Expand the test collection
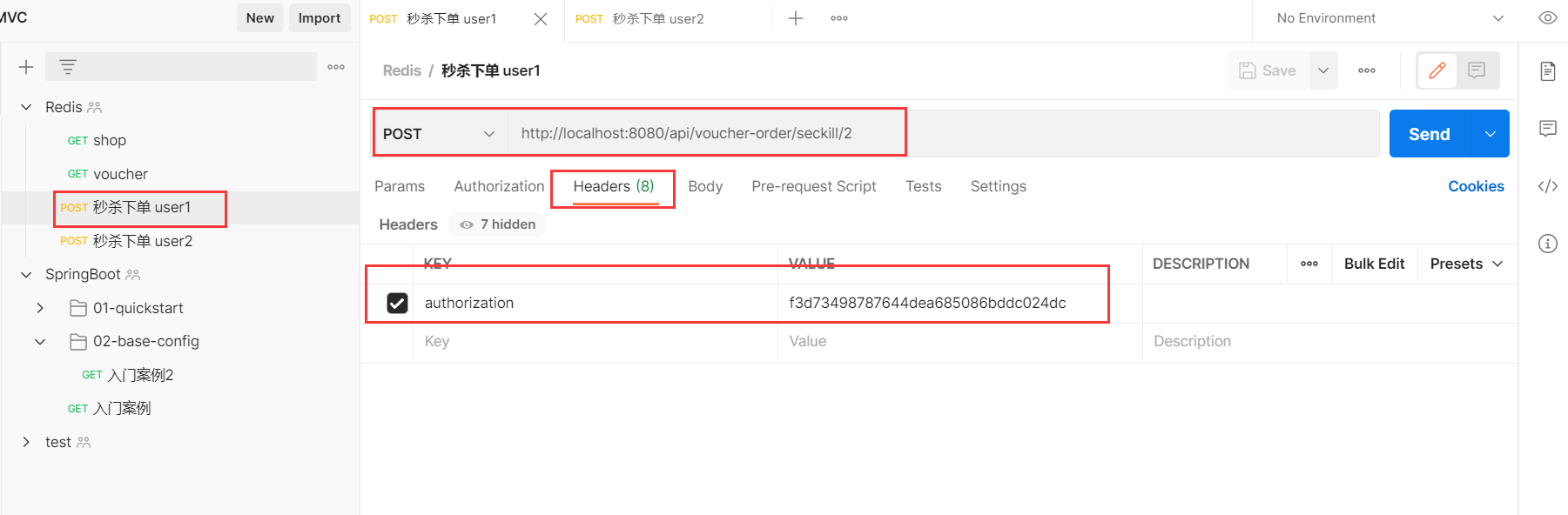The image size is (1568, 515). click(x=26, y=442)
